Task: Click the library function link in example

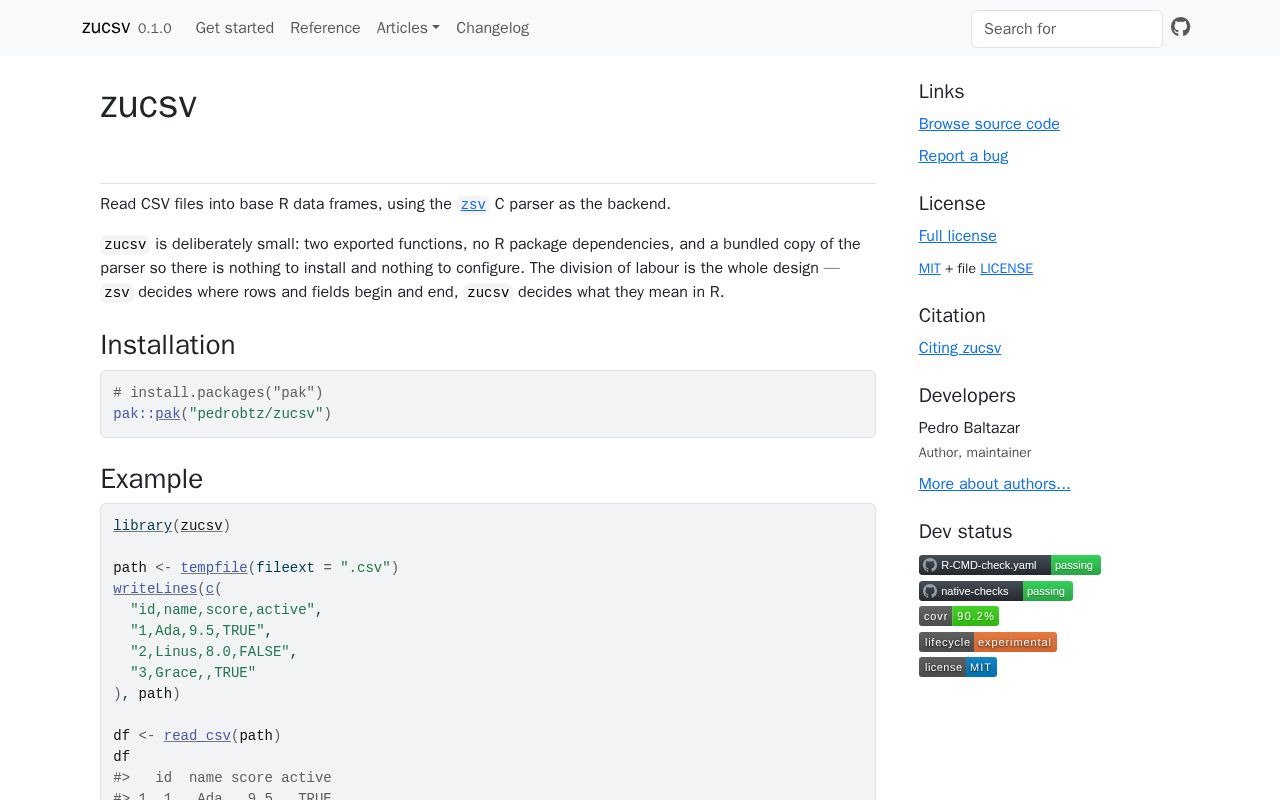Action: coord(142,525)
